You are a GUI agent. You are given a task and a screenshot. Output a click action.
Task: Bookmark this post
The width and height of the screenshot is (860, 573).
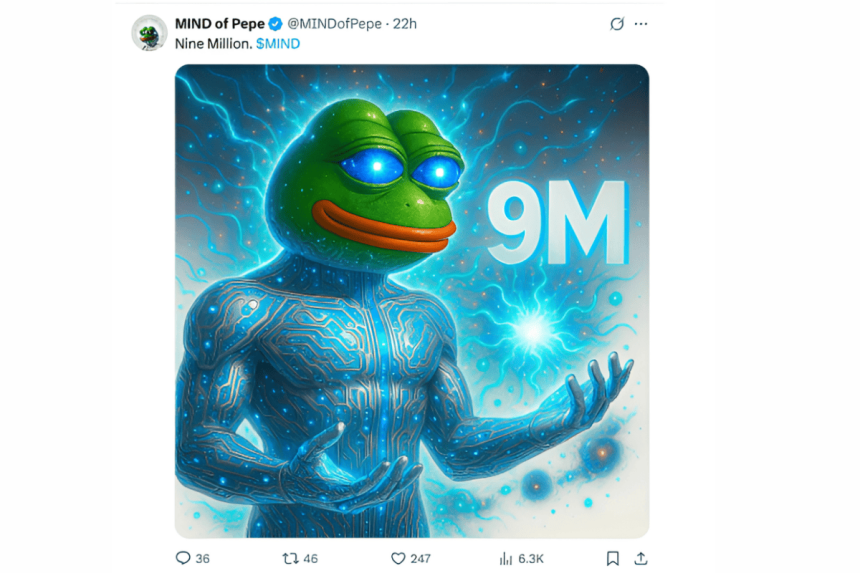(x=613, y=558)
